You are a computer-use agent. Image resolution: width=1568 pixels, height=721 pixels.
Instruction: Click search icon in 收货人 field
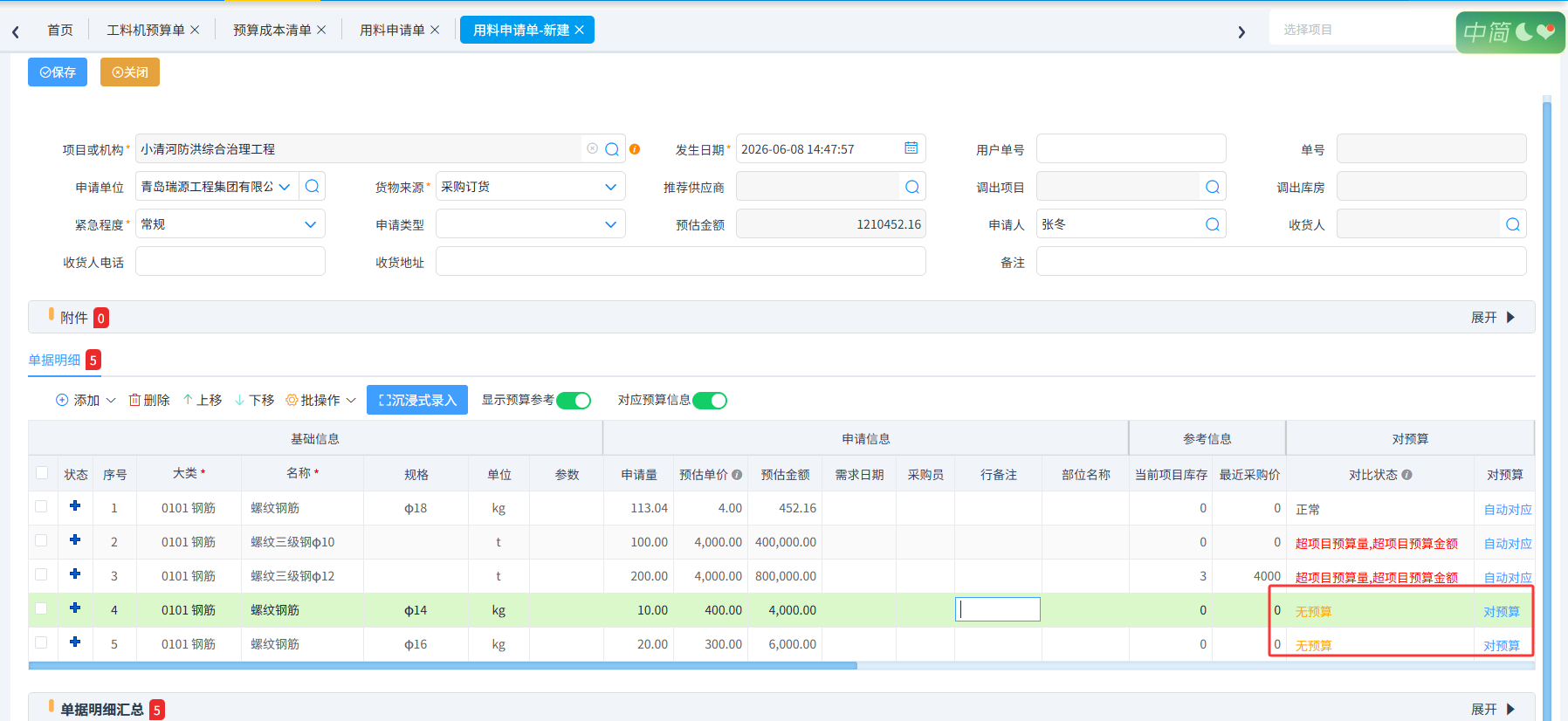(1513, 224)
